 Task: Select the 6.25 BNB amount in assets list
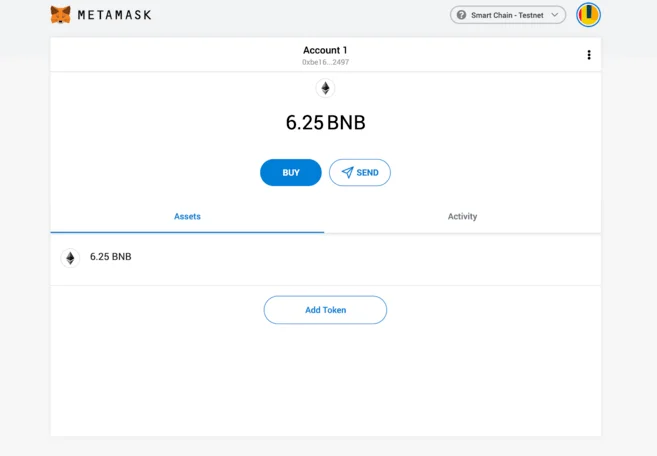pyautogui.click(x=110, y=257)
